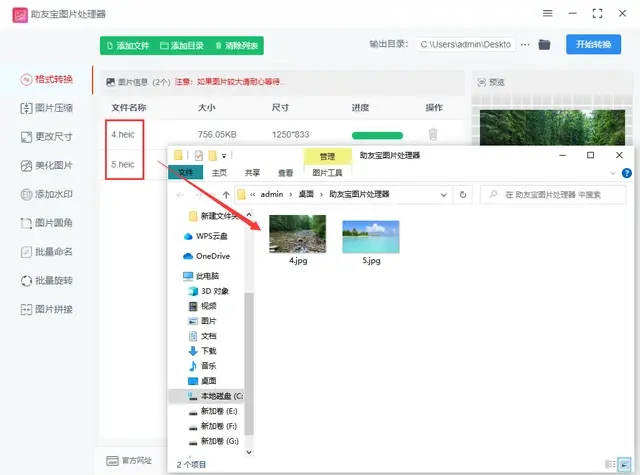The width and height of the screenshot is (640, 475).
Task: Select 视频 in the navigation pane
Action: click(x=202, y=306)
